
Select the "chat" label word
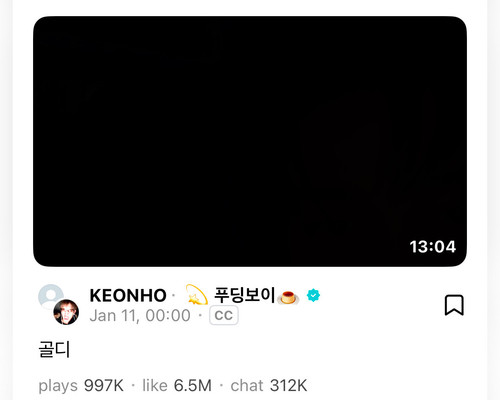(x=247, y=386)
